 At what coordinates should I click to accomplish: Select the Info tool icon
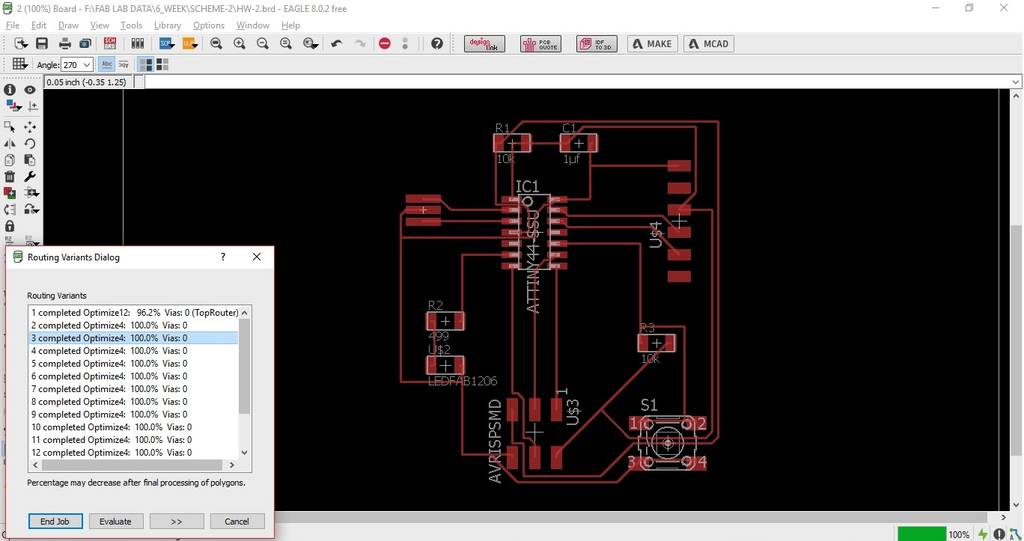[x=10, y=90]
